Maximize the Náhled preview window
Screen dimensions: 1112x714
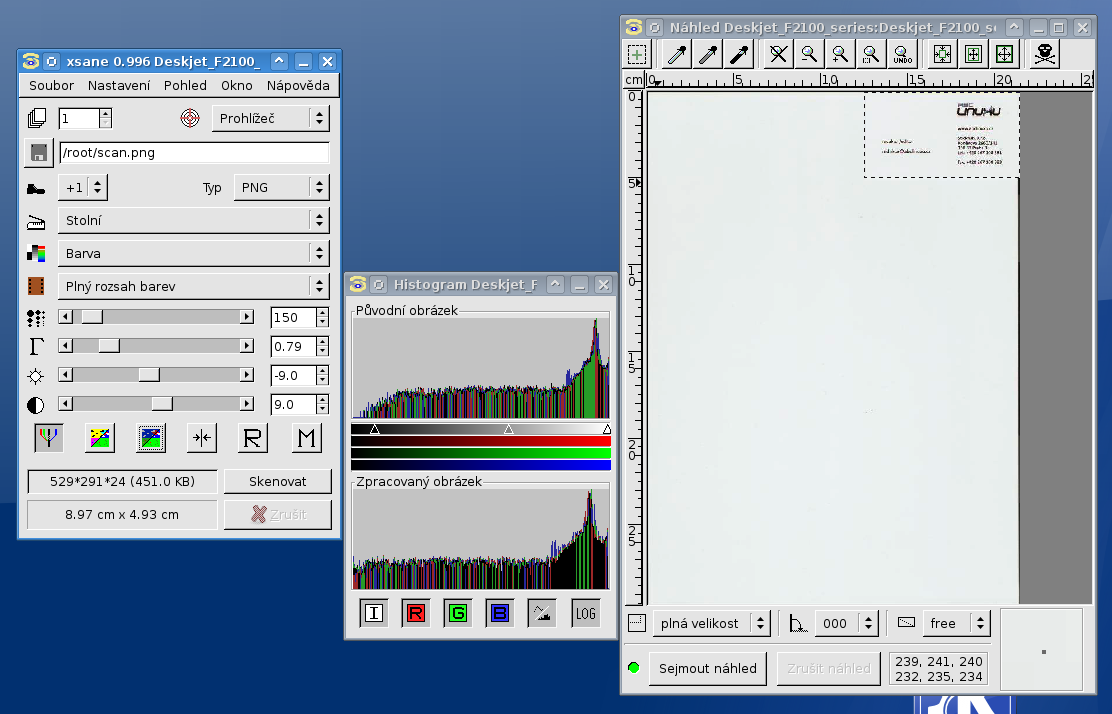(x=1059, y=28)
